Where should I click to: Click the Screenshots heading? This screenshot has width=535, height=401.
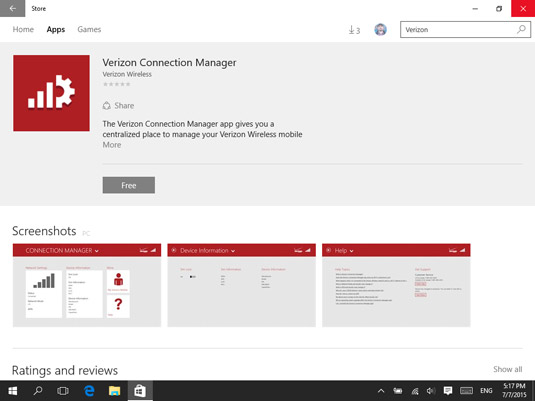(x=44, y=231)
